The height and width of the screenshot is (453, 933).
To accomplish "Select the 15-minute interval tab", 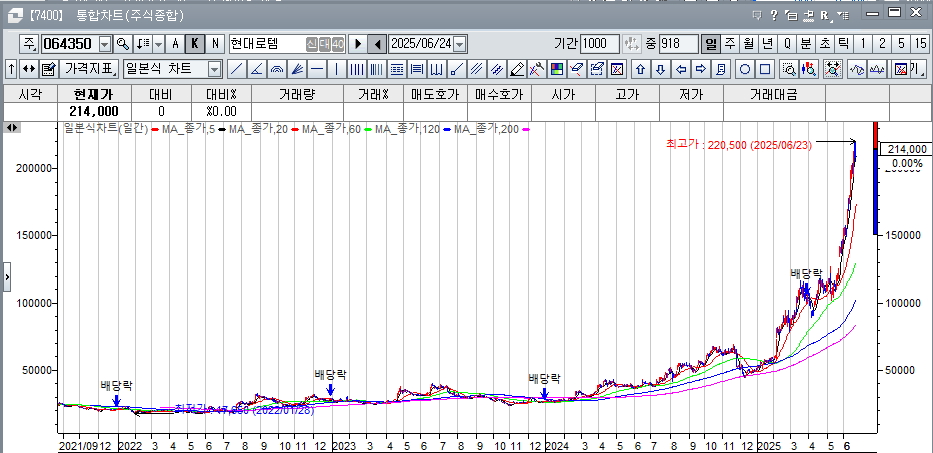I will 920,44.
